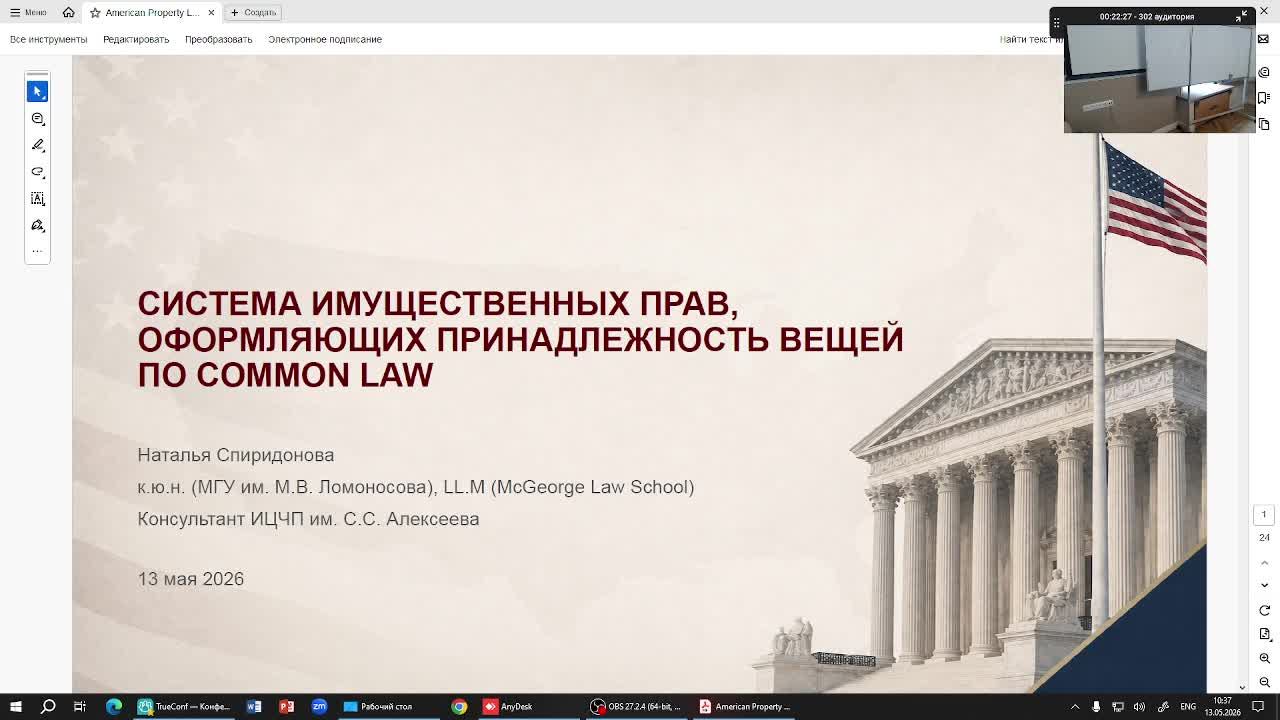Click the current page number field
Image resolution: width=1280 pixels, height=720 pixels.
tap(1264, 514)
